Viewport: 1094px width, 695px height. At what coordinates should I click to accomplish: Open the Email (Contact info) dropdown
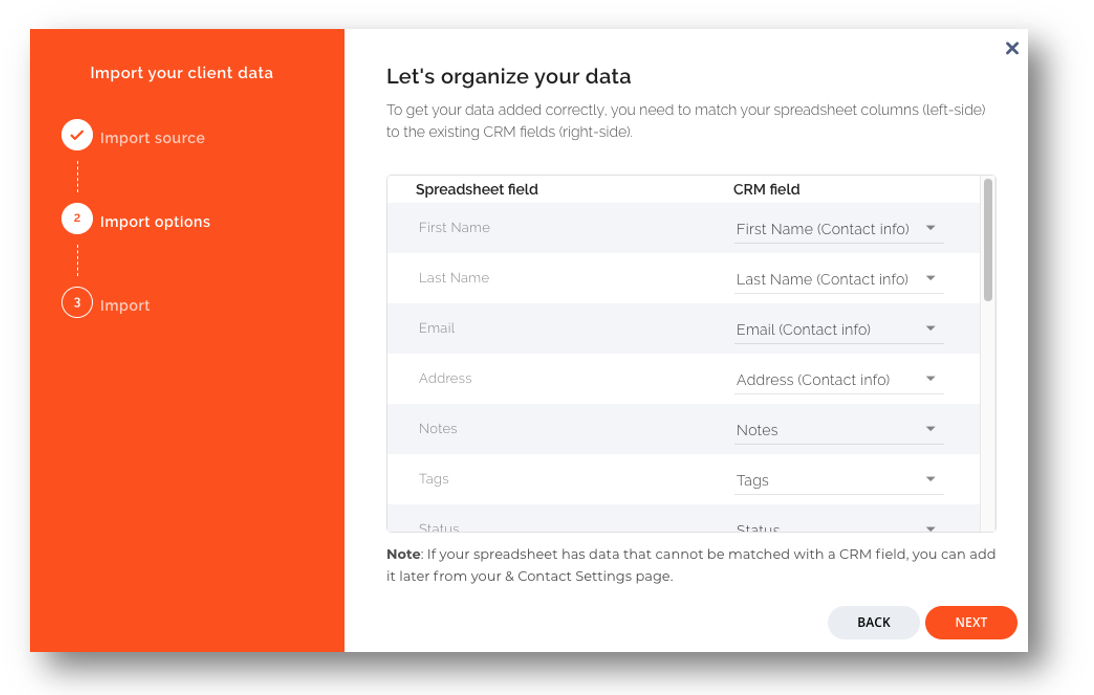[838, 329]
